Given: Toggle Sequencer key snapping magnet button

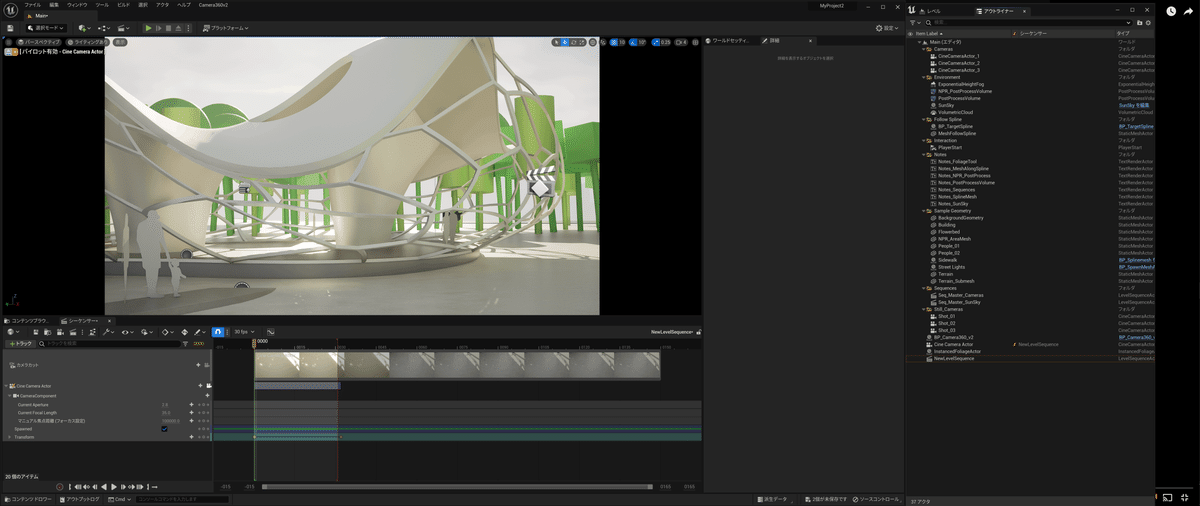Looking at the screenshot, I should [x=218, y=332].
